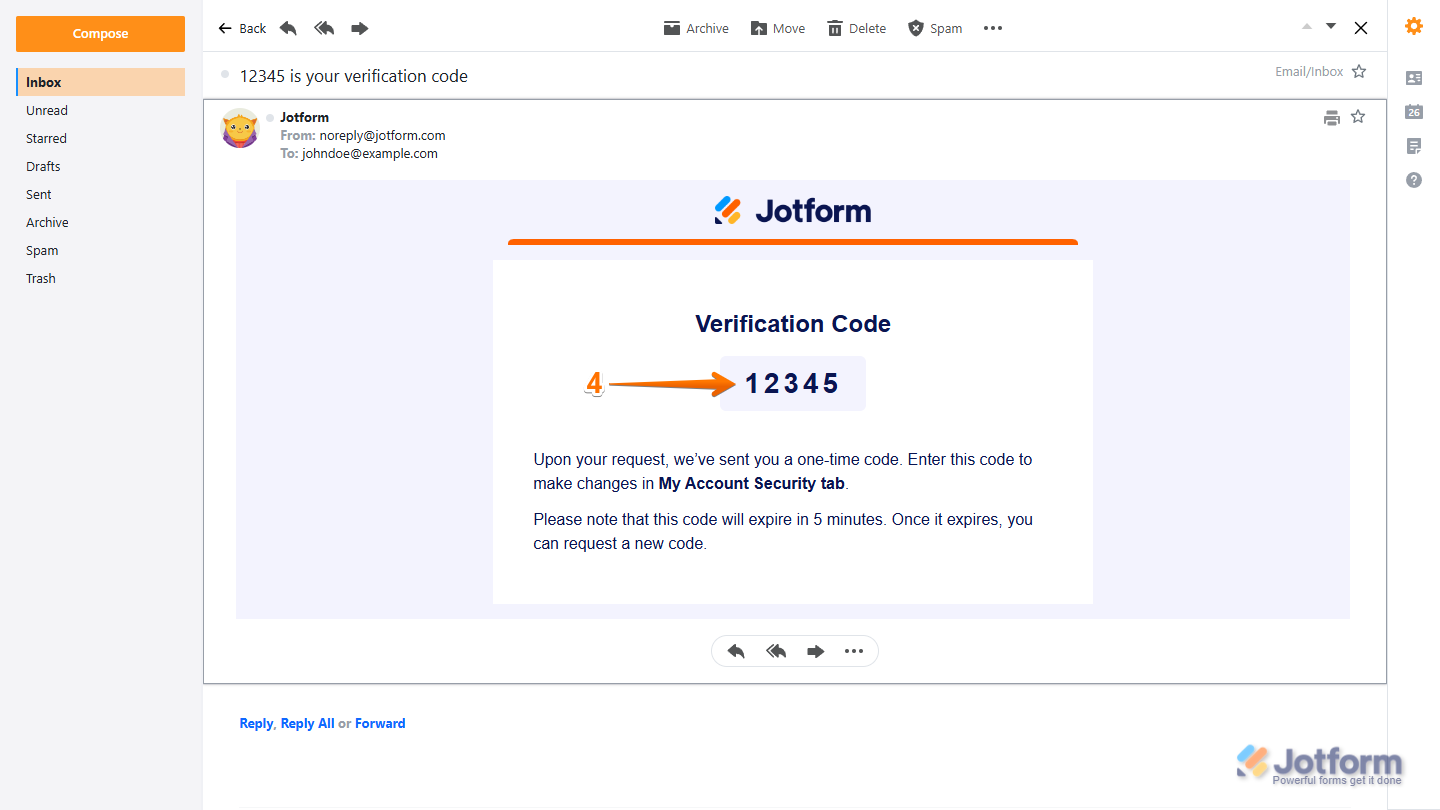Archive the Jotform email
Screen dimensions: 1440x810
696,28
